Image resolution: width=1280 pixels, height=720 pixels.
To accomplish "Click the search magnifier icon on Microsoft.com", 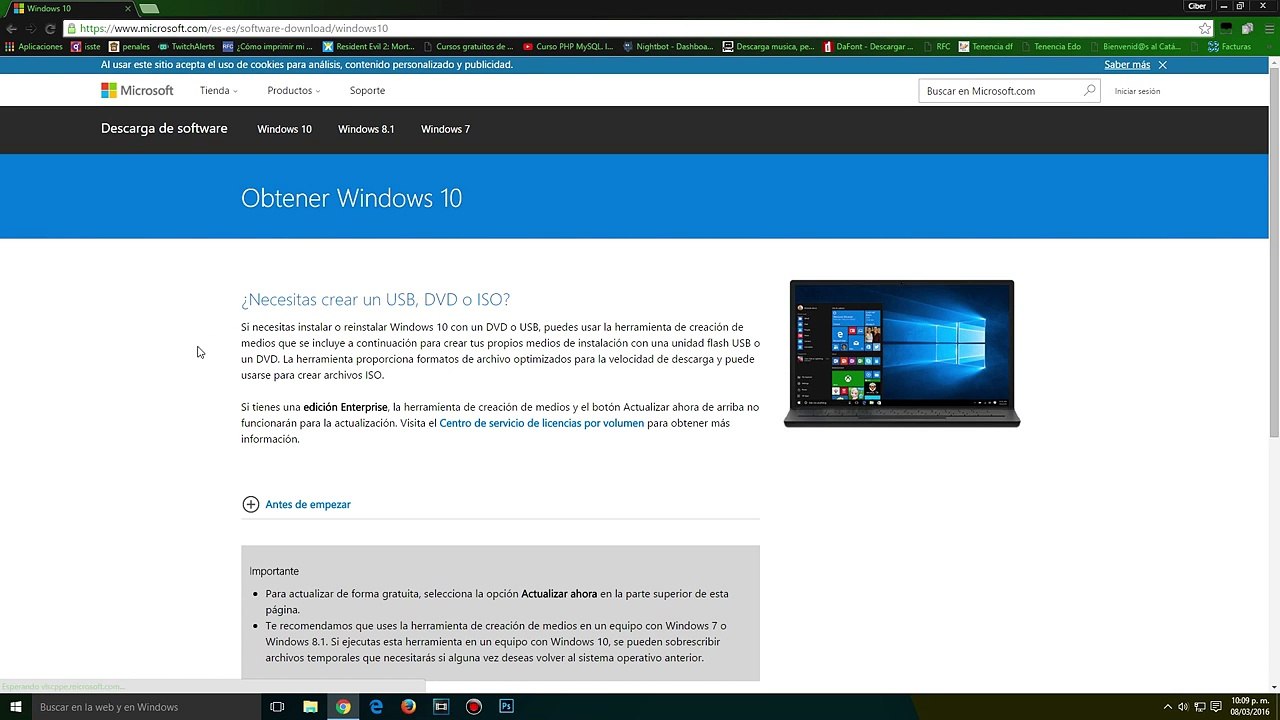I will (1089, 90).
